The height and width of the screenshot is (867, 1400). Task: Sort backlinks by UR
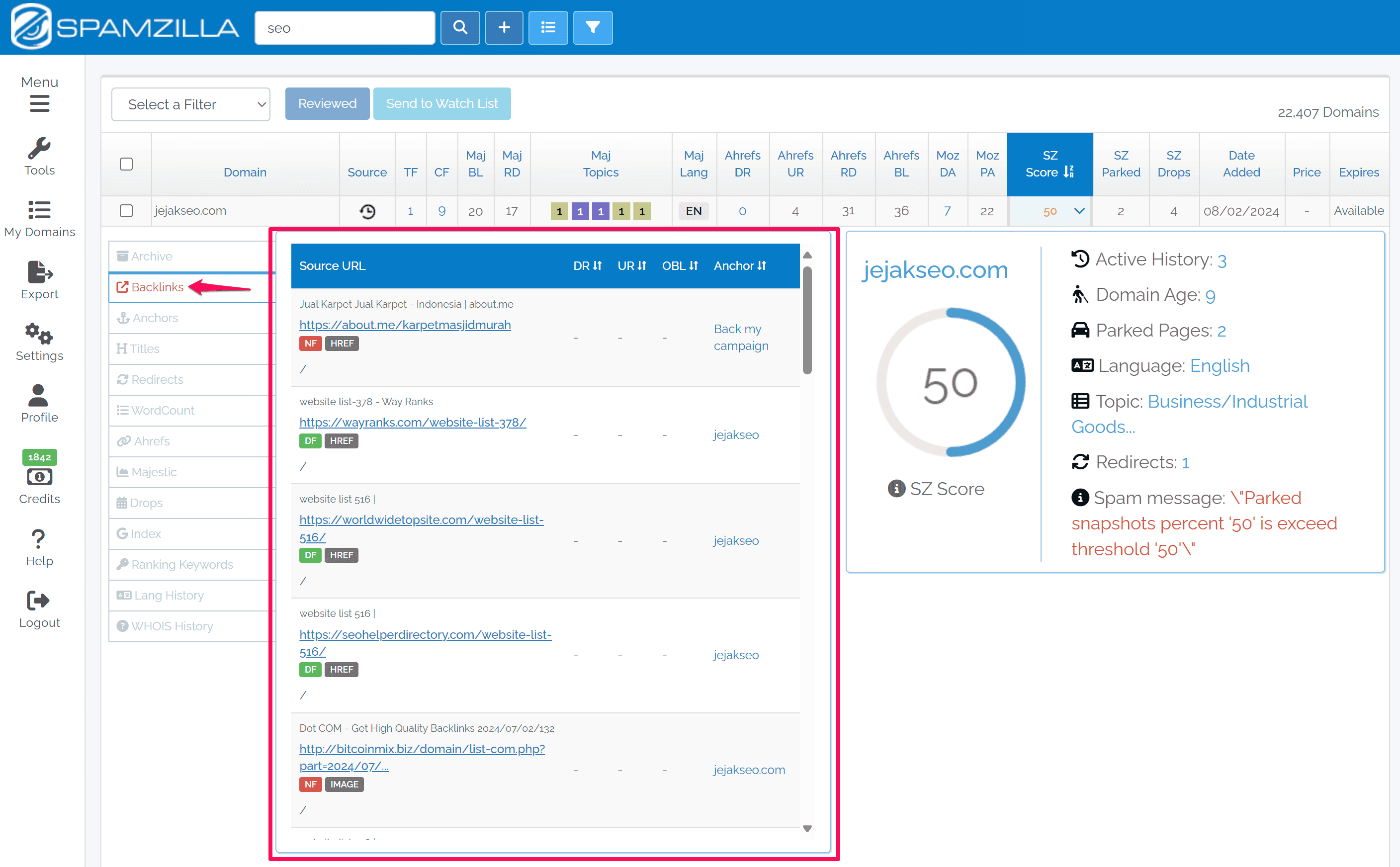pyautogui.click(x=632, y=265)
